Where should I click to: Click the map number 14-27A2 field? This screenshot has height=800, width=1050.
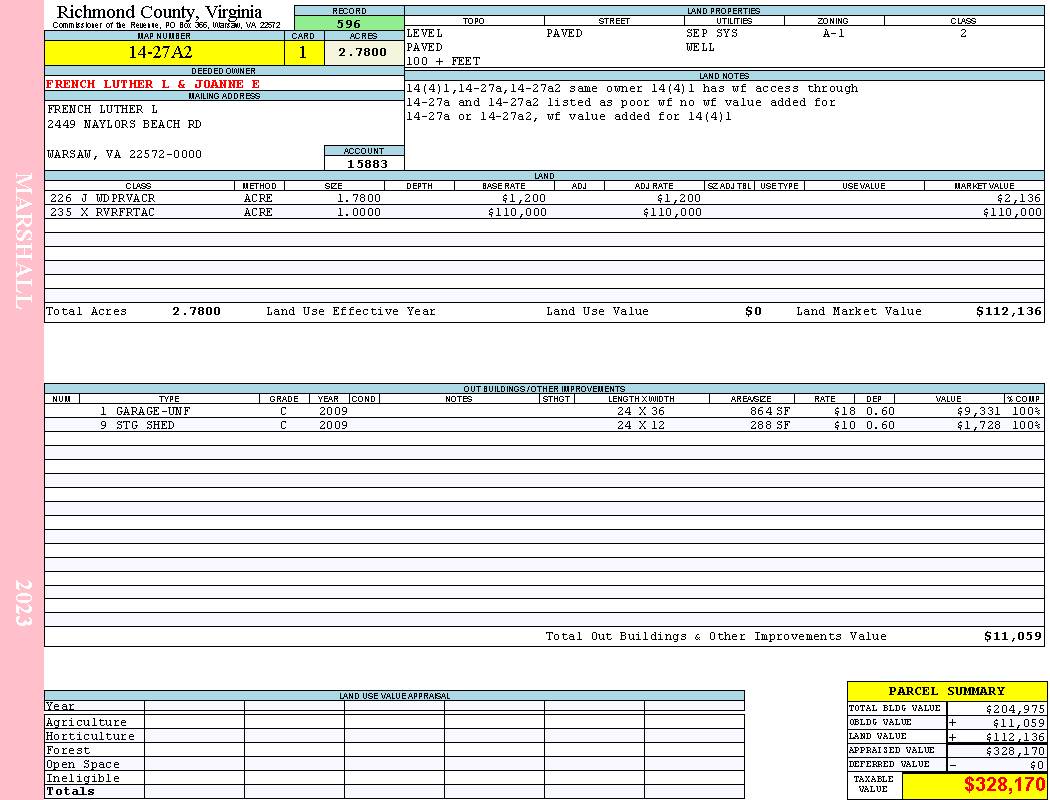coord(164,52)
